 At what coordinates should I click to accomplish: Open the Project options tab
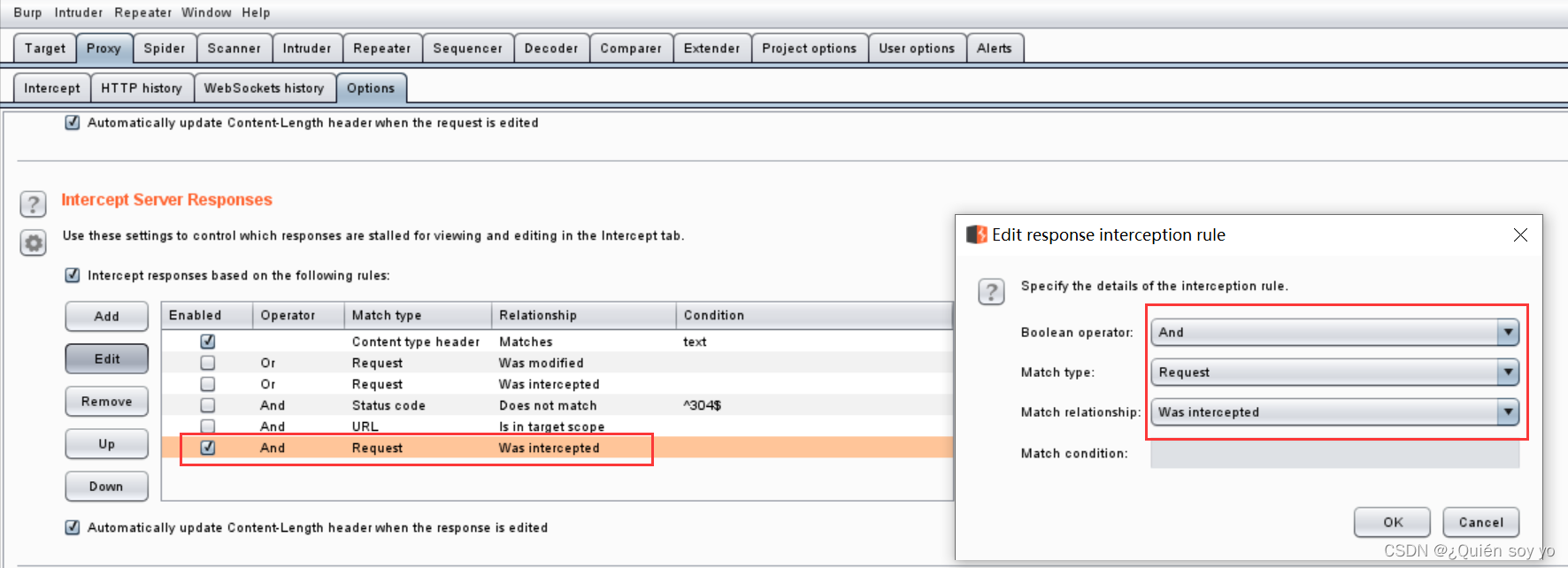point(810,49)
